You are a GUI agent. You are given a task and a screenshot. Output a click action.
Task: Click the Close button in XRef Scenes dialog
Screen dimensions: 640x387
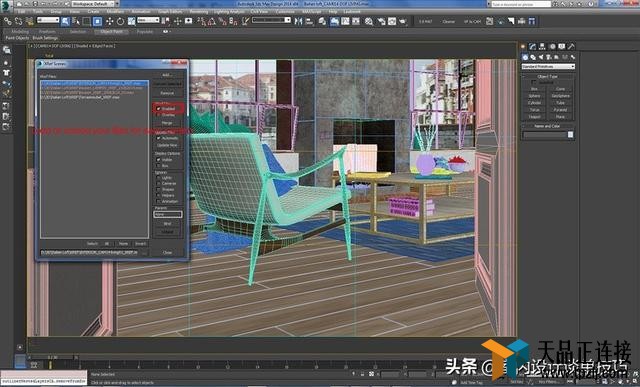[x=167, y=253]
